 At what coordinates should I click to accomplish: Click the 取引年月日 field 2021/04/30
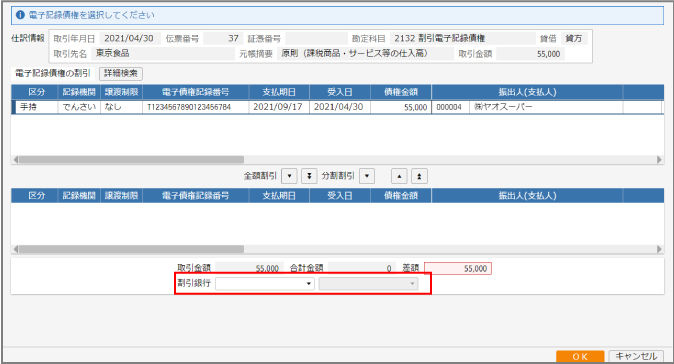[x=130, y=38]
